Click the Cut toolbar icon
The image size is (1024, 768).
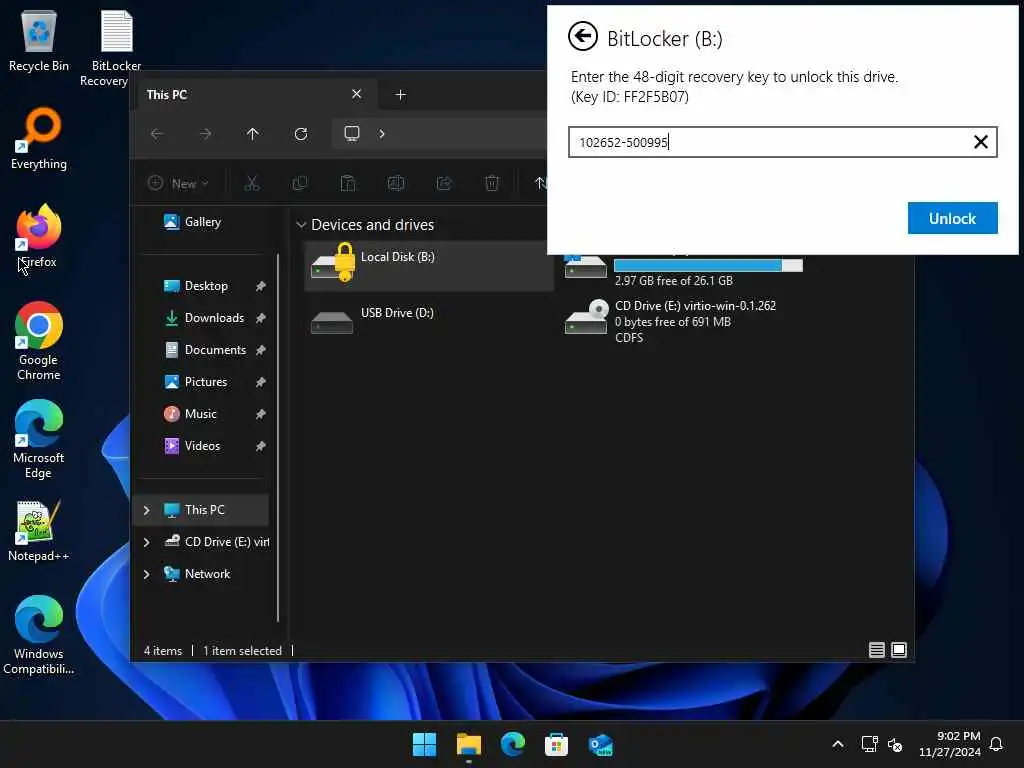[251, 184]
